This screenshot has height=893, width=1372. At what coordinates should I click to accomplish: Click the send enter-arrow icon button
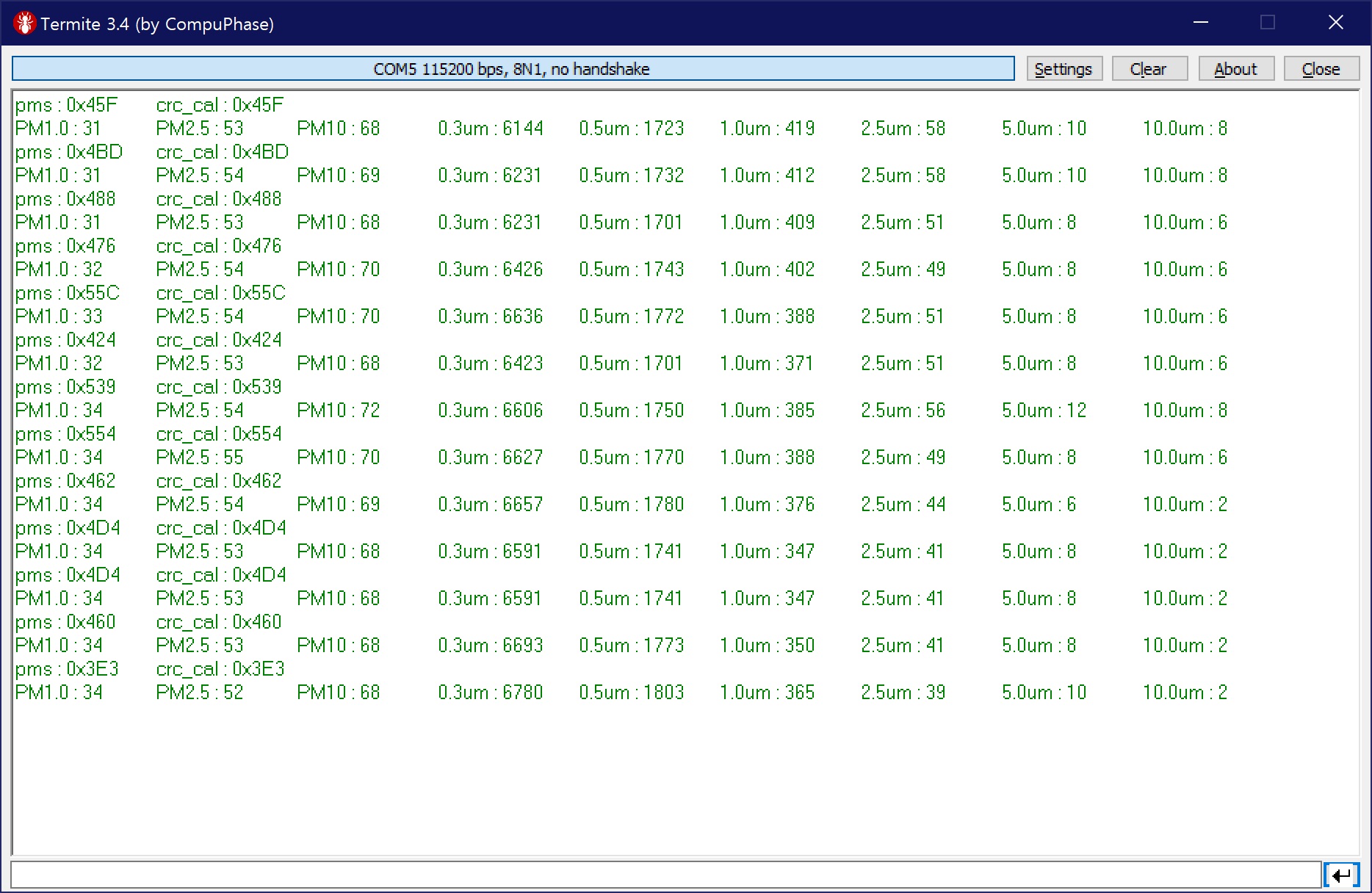(x=1342, y=875)
